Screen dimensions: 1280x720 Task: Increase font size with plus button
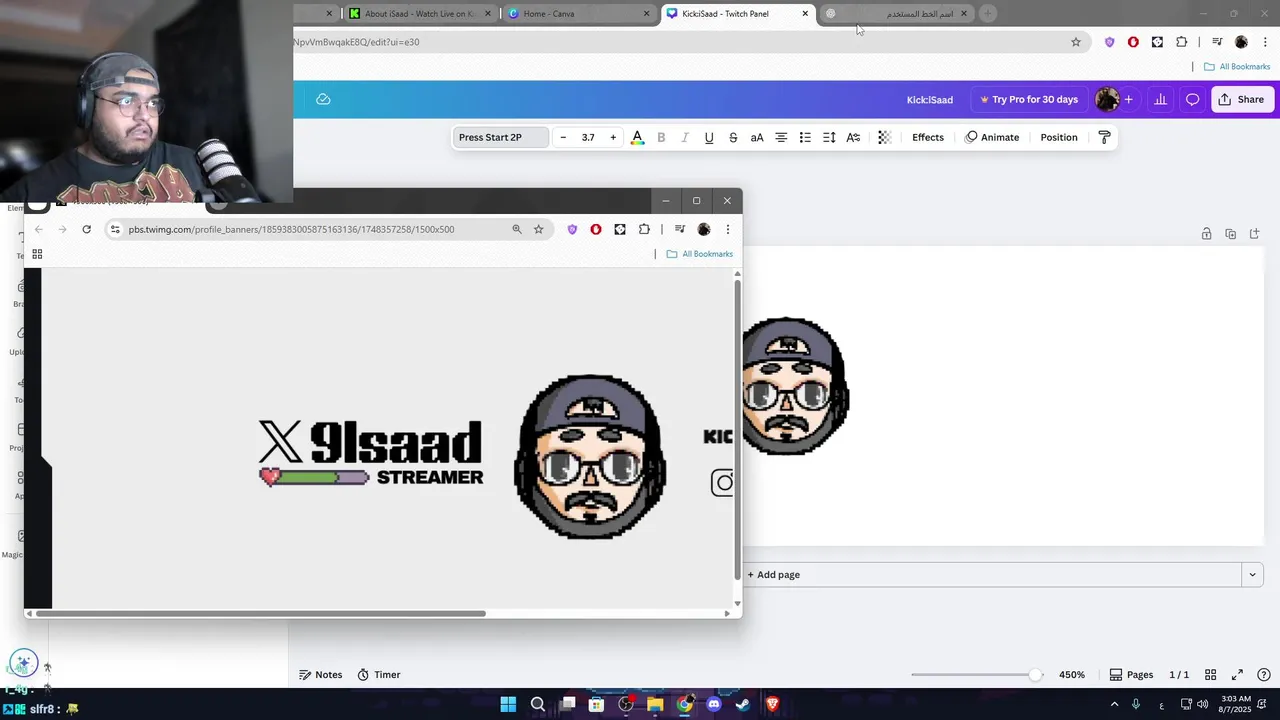613,137
